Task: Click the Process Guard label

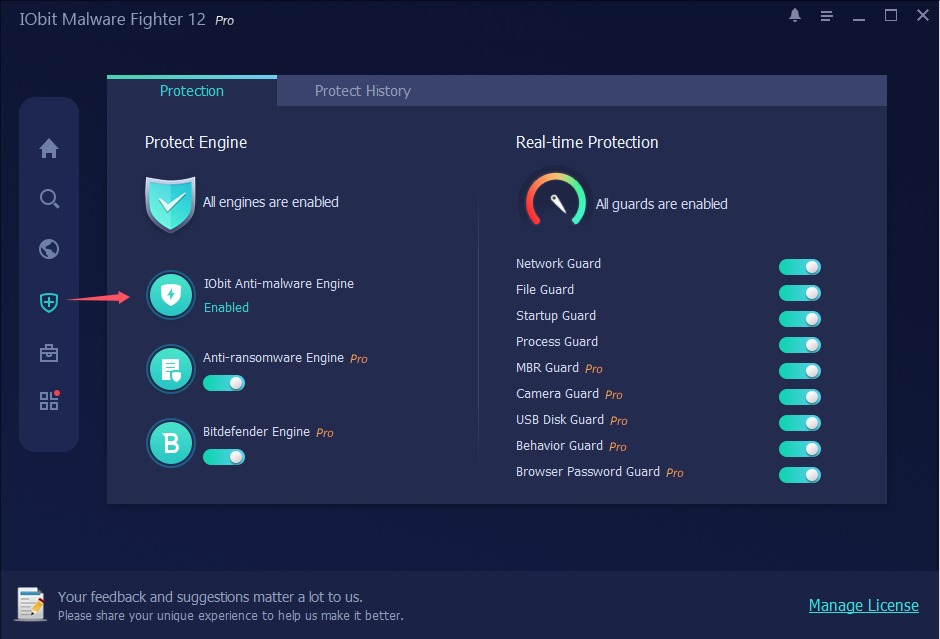Action: pos(557,342)
